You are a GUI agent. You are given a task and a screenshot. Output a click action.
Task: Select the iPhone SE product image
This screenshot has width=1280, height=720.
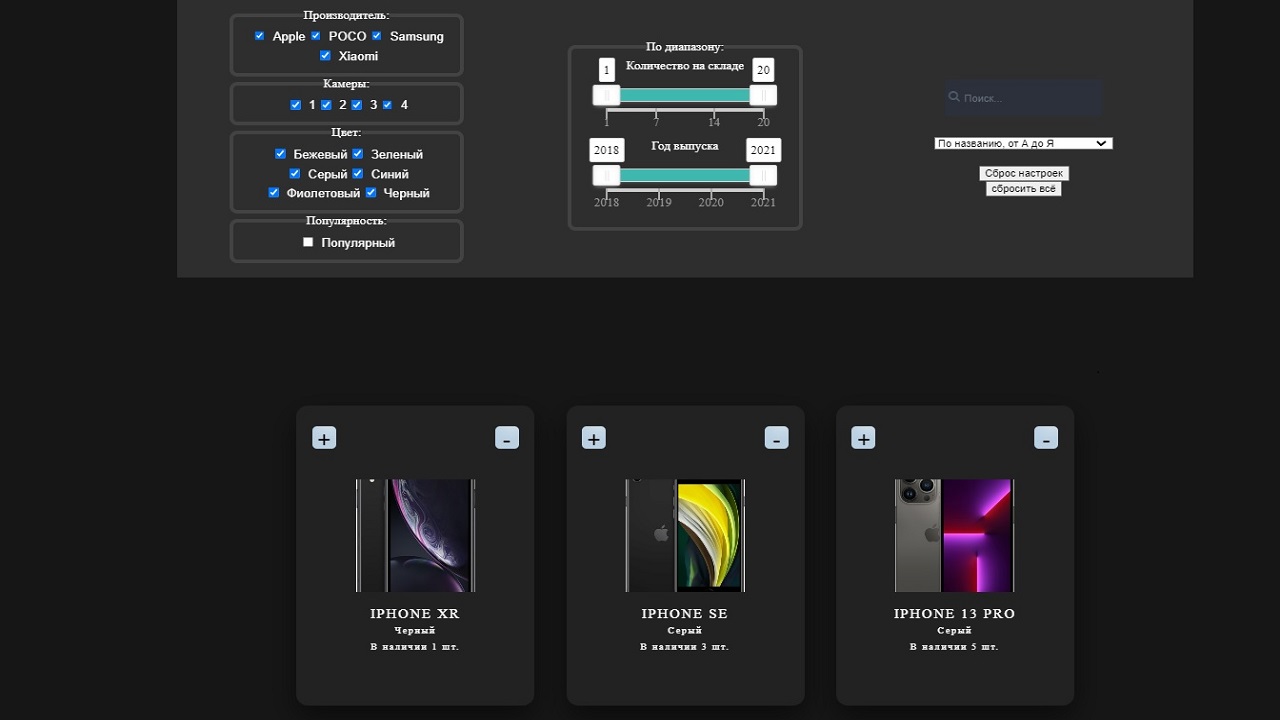click(x=685, y=535)
